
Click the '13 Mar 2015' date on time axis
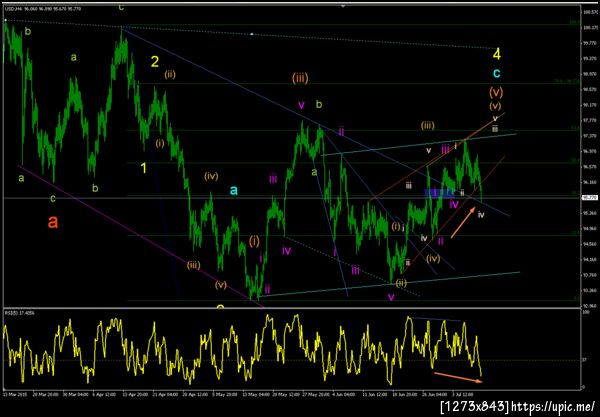[x=14, y=394]
